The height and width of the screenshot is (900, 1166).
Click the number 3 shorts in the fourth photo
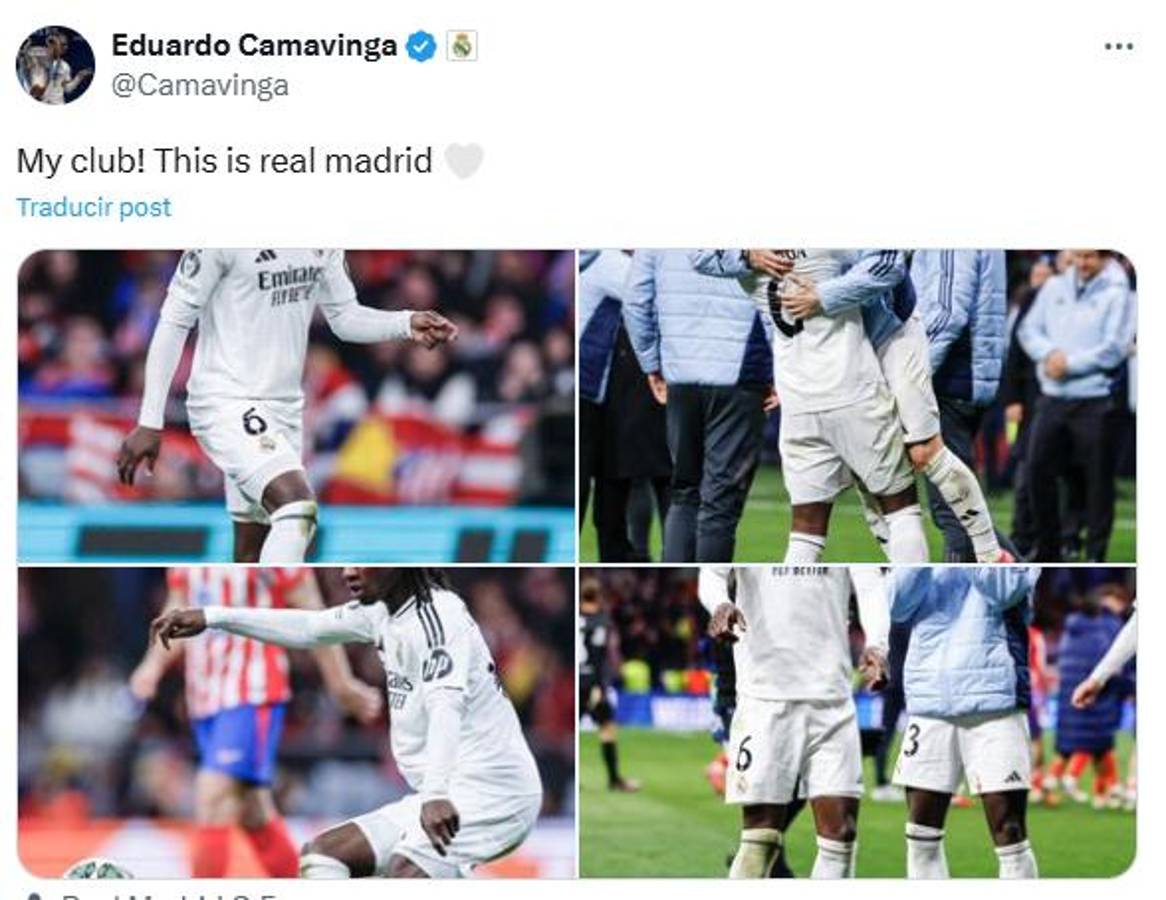point(962,751)
